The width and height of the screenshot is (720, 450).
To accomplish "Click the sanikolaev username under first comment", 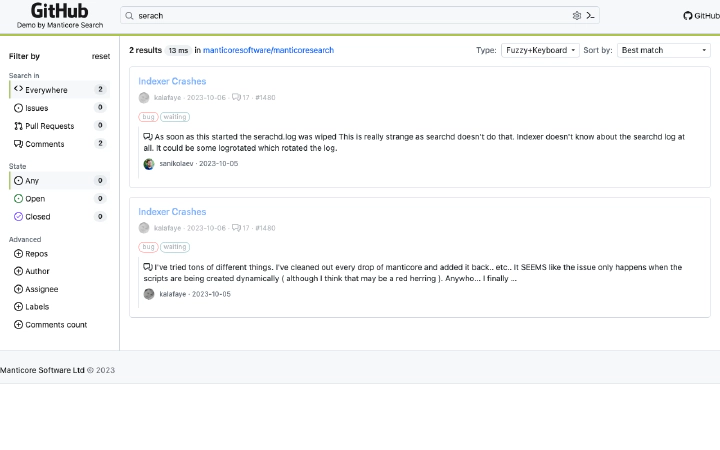I will click(x=176, y=163).
